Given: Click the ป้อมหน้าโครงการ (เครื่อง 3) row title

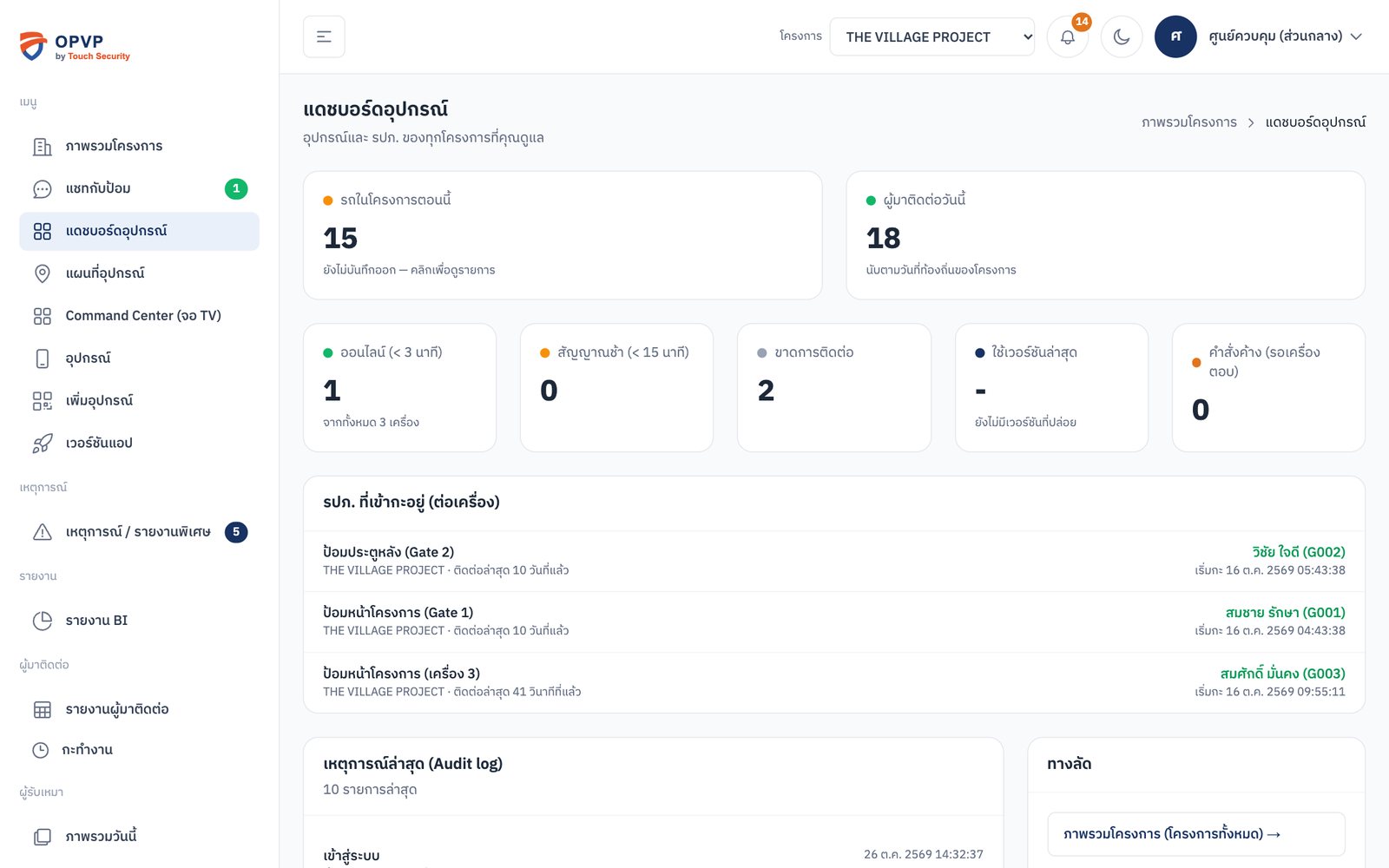Looking at the screenshot, I should (x=401, y=674).
